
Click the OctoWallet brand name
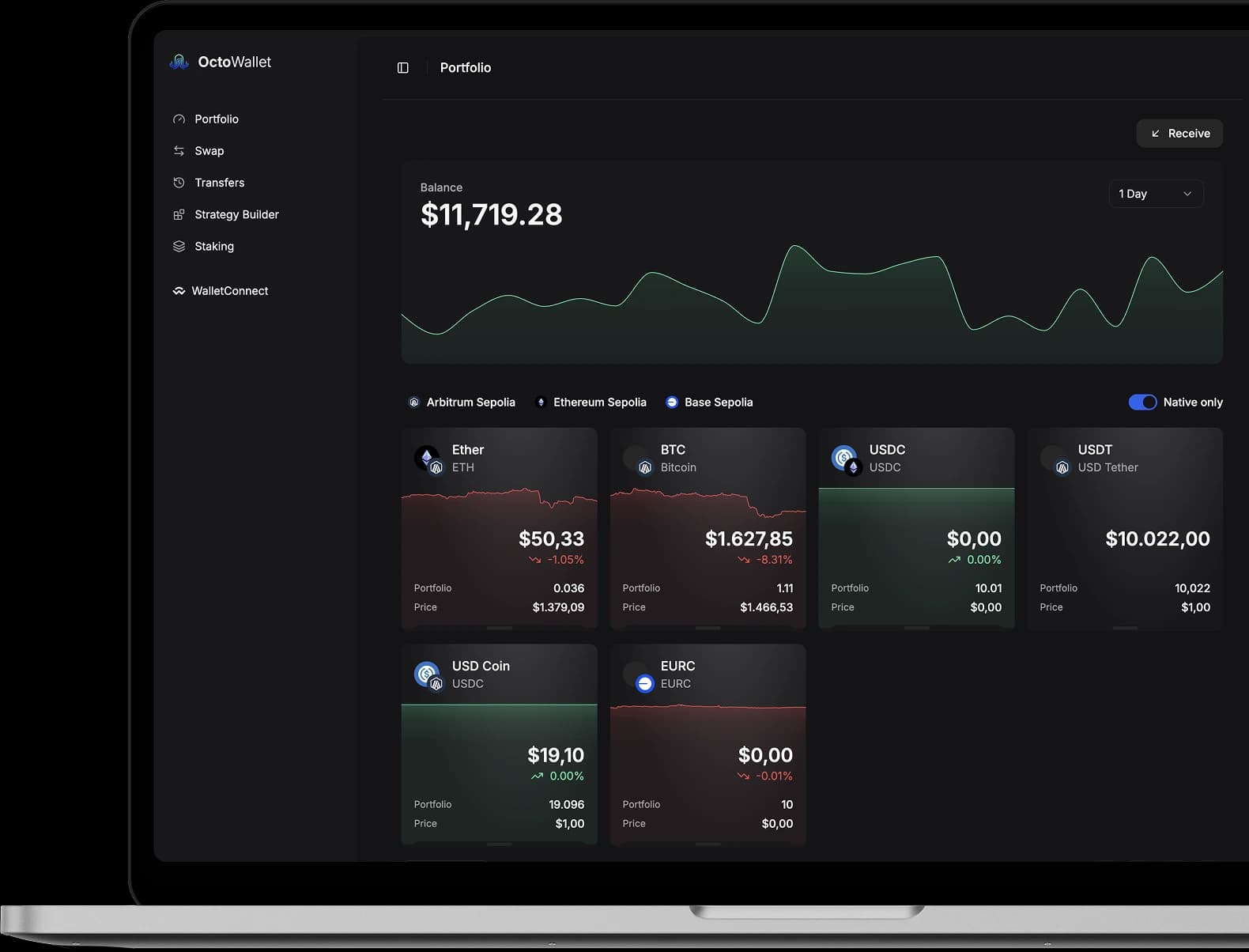[x=234, y=62]
